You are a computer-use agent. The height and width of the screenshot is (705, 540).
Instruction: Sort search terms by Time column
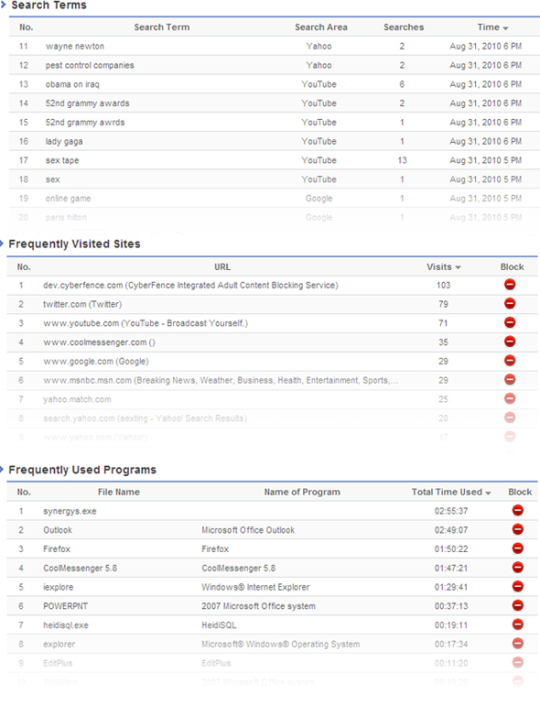[492, 27]
